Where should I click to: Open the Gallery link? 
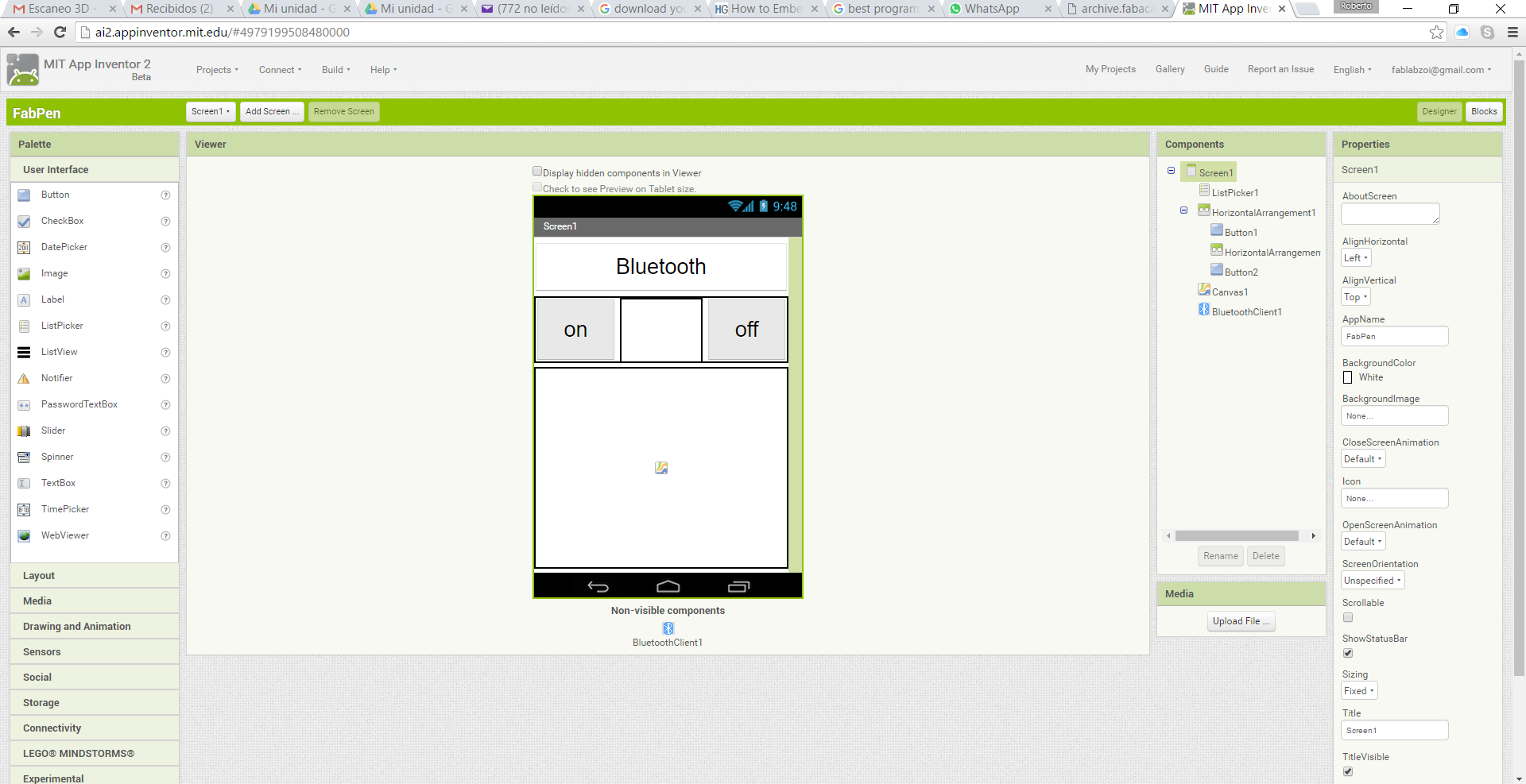pyautogui.click(x=1170, y=69)
